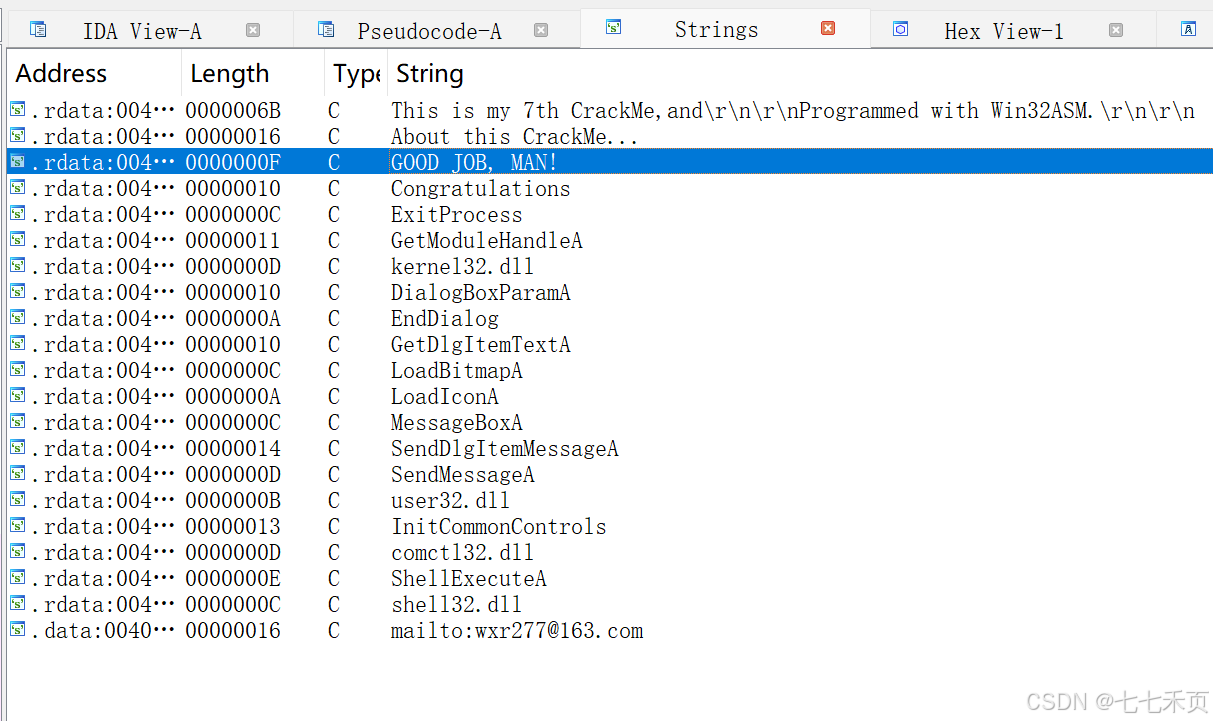This screenshot has height=721, width=1213.
Task: Click string icon of 'This is my 7th CrackMe' row
Action: pyautogui.click(x=17, y=109)
